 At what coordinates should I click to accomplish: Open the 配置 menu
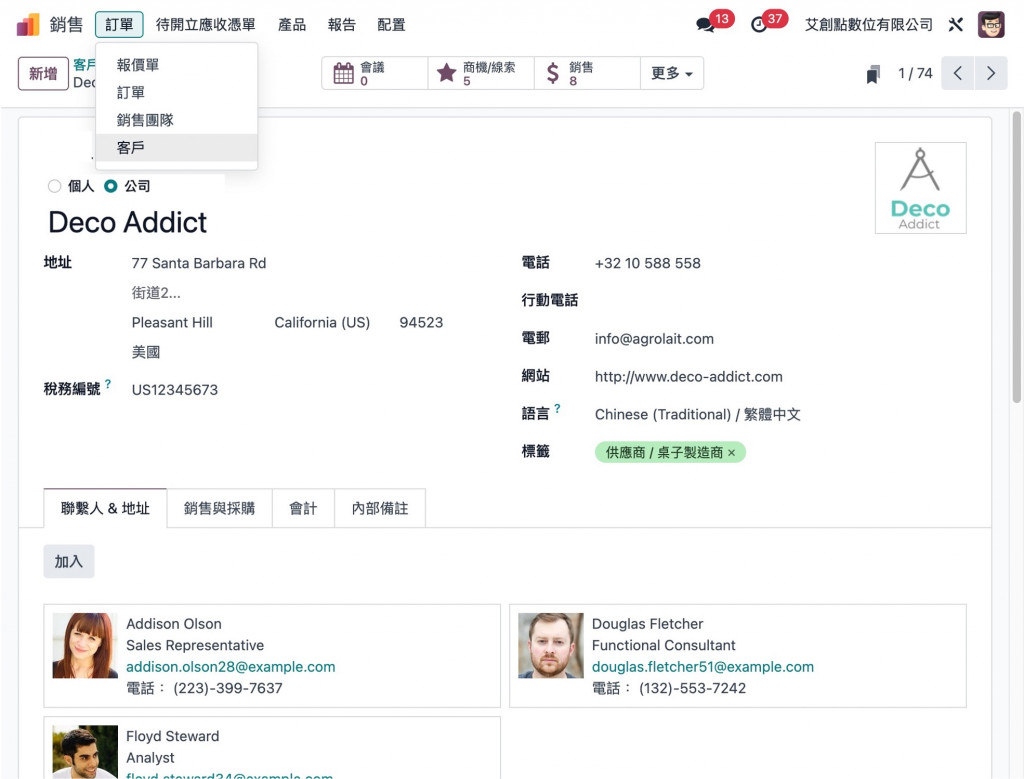click(x=391, y=25)
